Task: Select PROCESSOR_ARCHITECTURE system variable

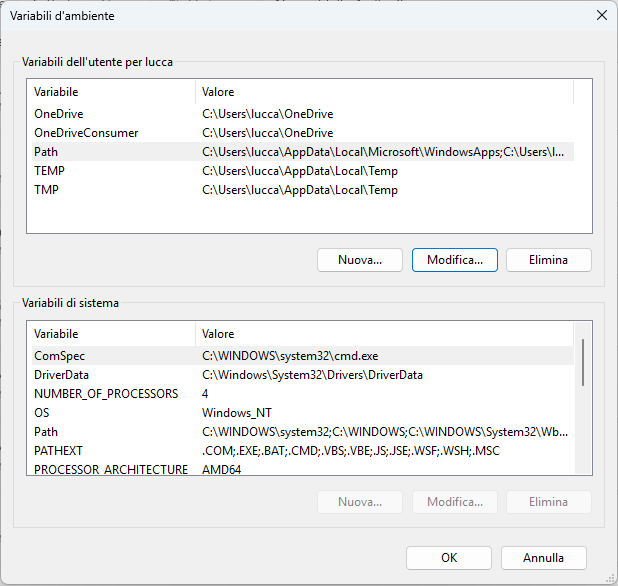Action: (110, 469)
